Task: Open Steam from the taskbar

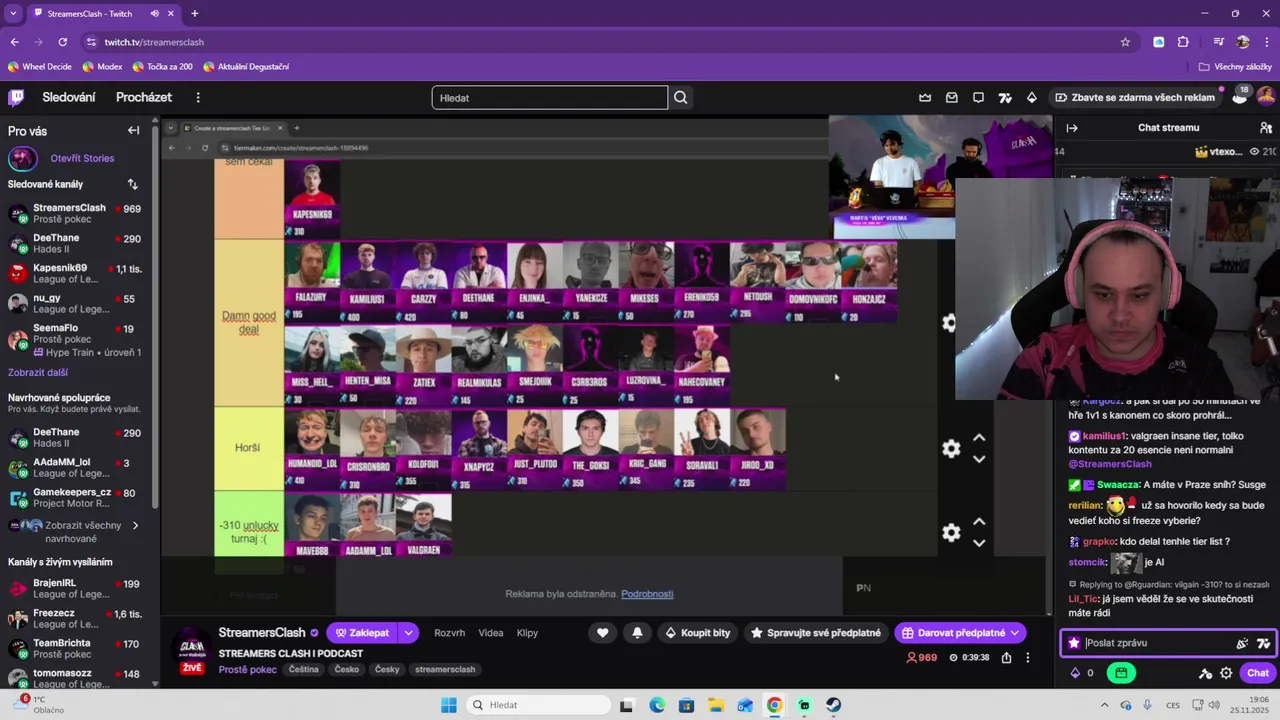Action: 833,705
